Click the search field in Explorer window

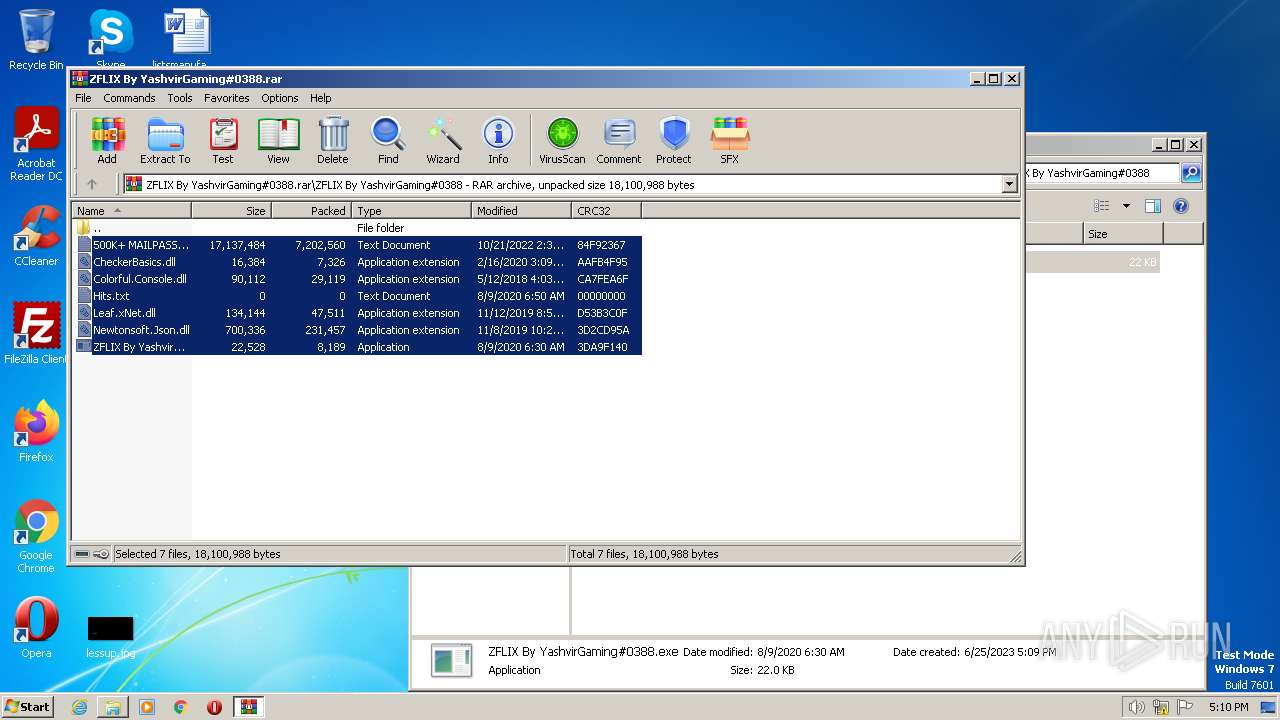click(1102, 173)
